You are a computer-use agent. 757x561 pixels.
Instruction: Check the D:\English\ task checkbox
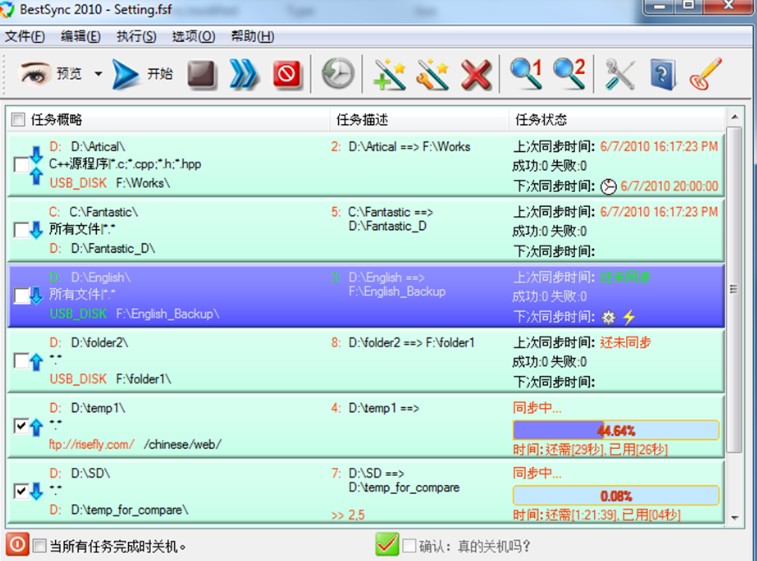(21, 295)
